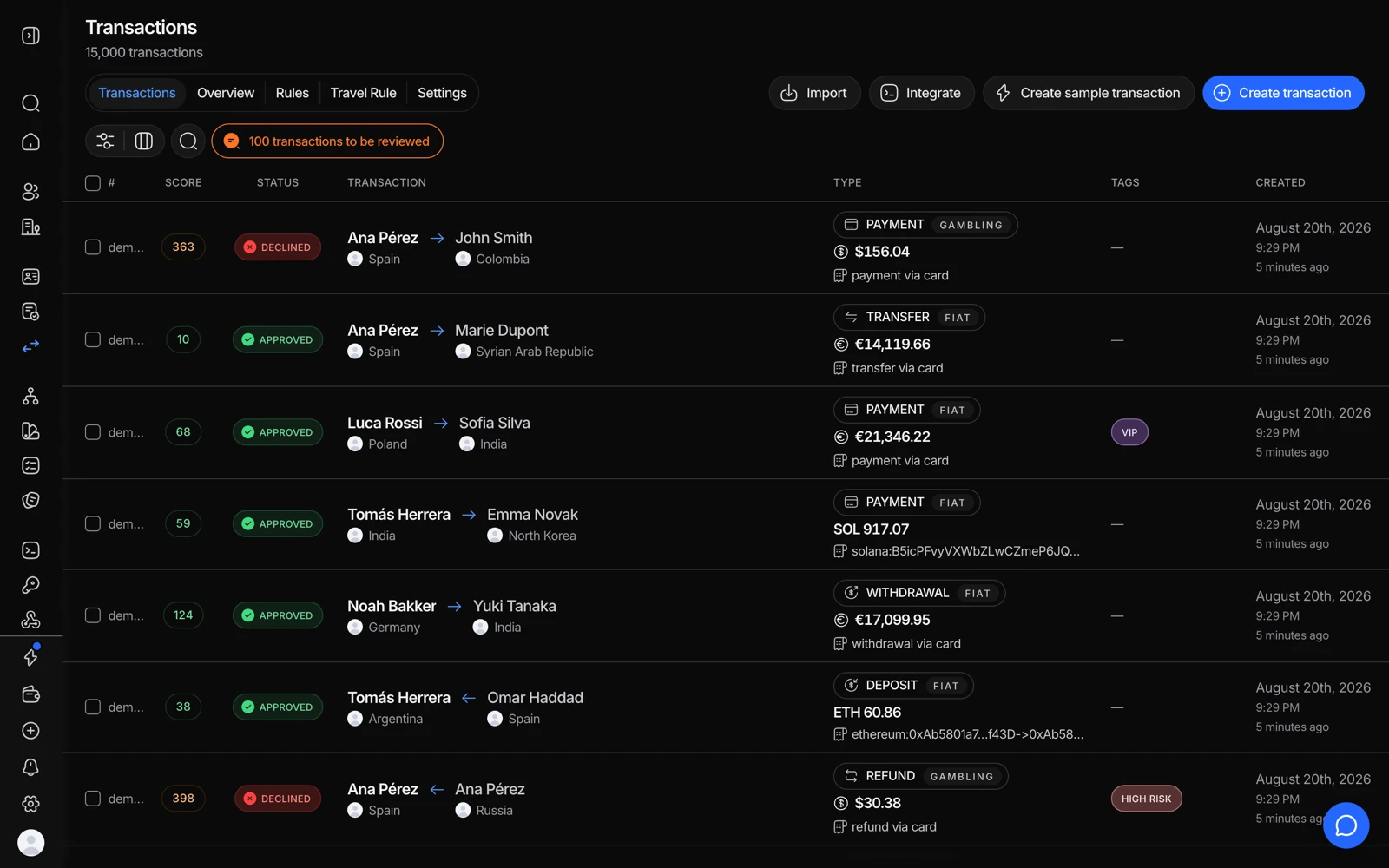Click the Integrate button
The height and width of the screenshot is (868, 1389).
[921, 93]
